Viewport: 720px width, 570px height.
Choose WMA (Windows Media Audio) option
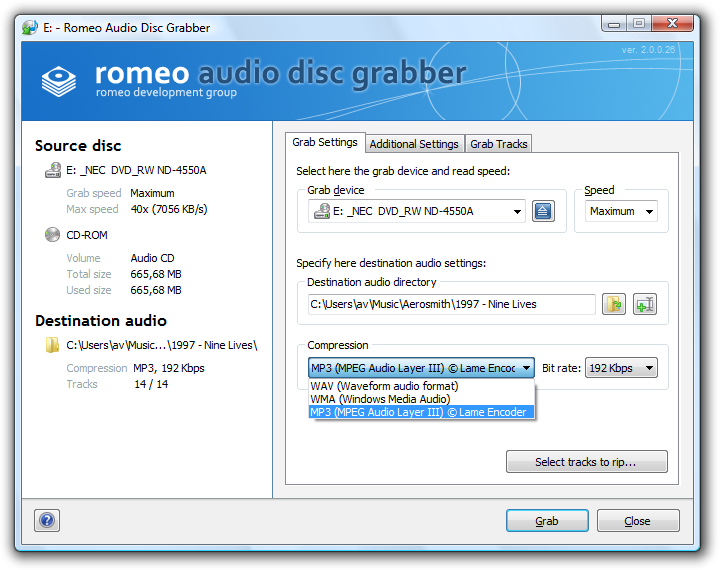(421, 399)
